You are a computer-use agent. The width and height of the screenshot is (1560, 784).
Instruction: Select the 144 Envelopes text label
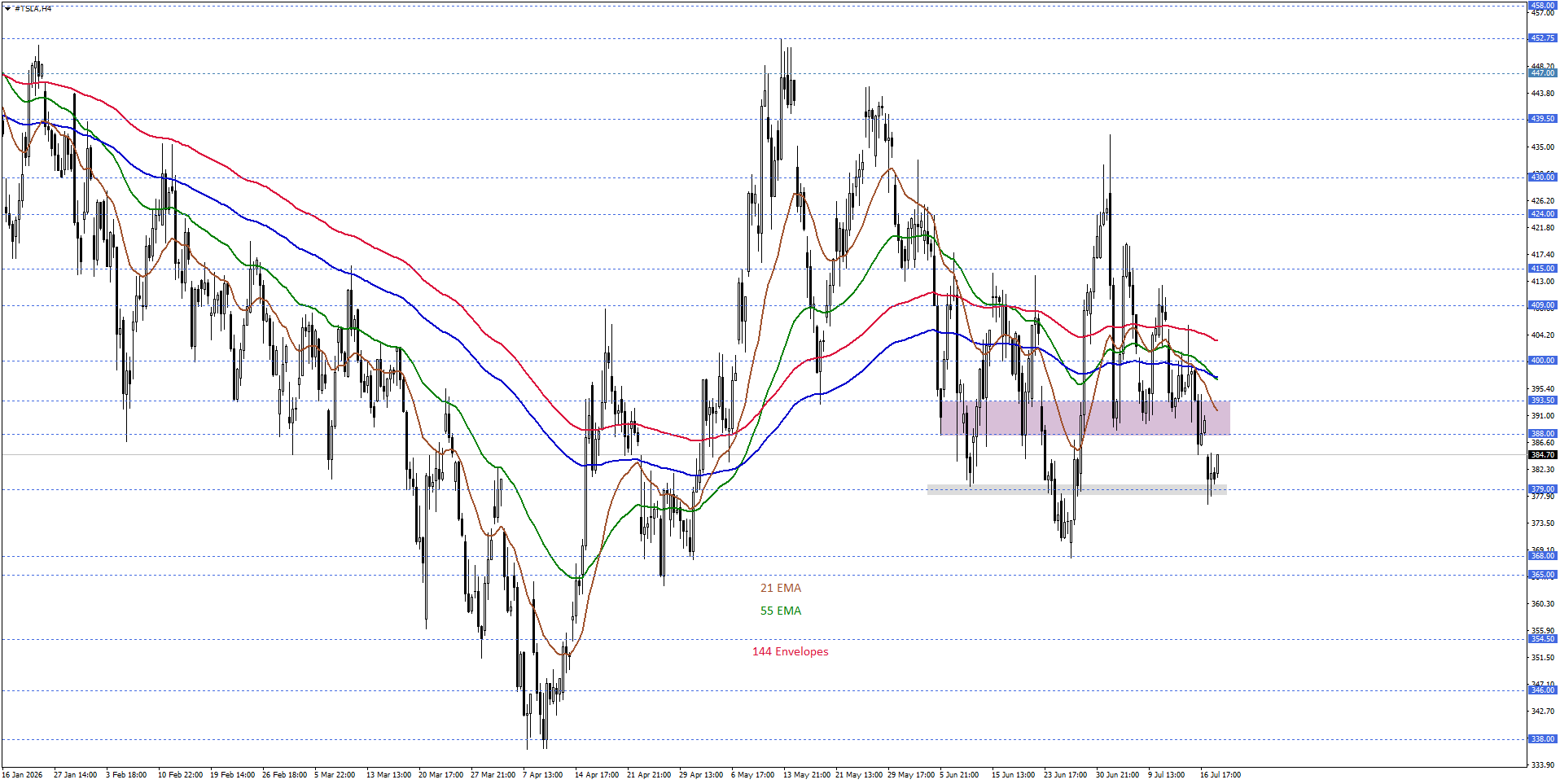point(791,651)
